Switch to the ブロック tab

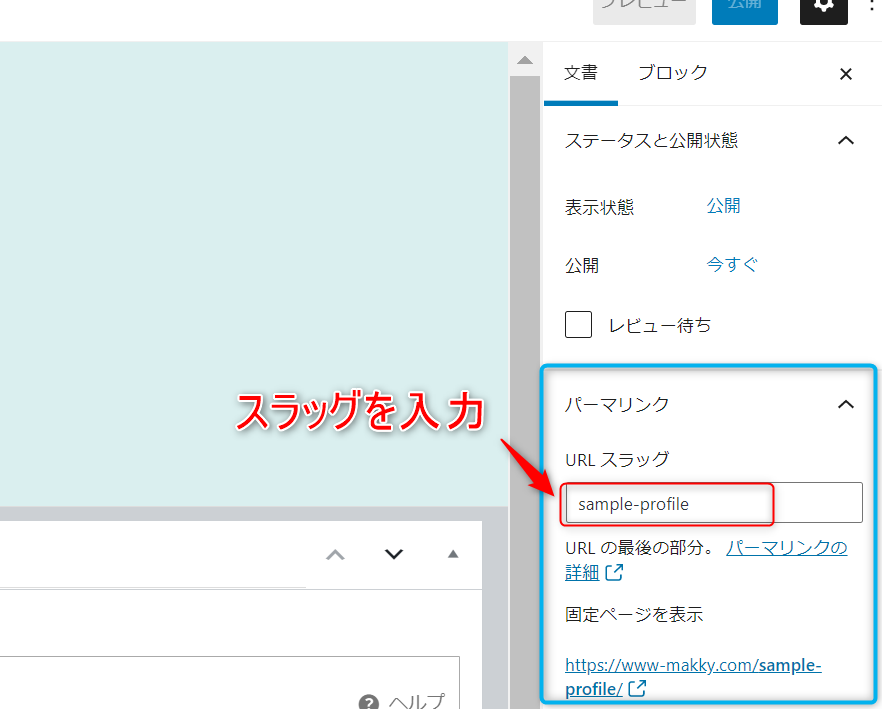(672, 73)
